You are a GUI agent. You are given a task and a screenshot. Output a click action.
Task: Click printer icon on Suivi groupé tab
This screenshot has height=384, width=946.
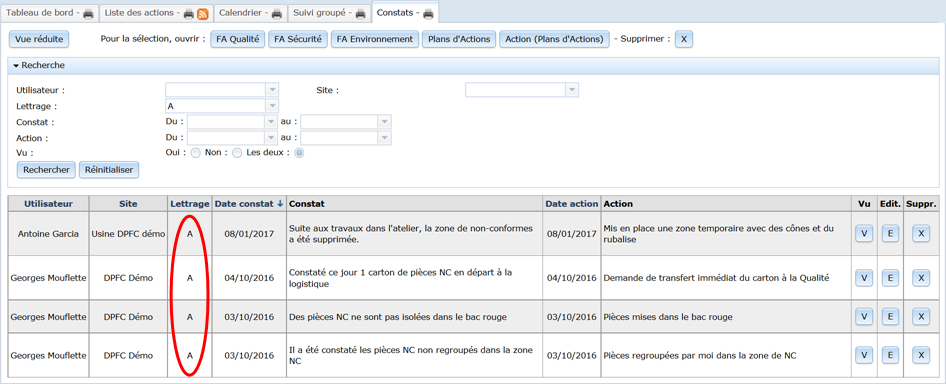(x=361, y=13)
